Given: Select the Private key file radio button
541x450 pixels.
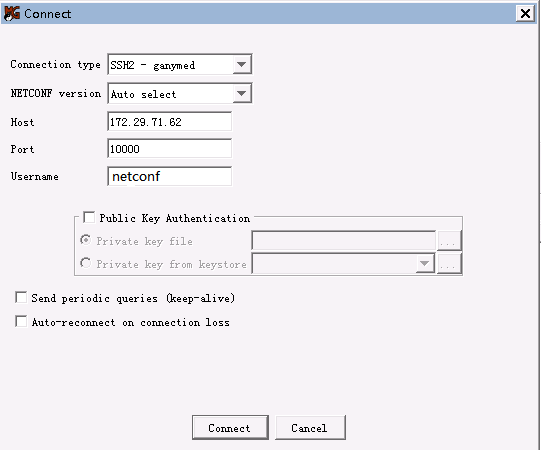Looking at the screenshot, I should click(x=86, y=240).
